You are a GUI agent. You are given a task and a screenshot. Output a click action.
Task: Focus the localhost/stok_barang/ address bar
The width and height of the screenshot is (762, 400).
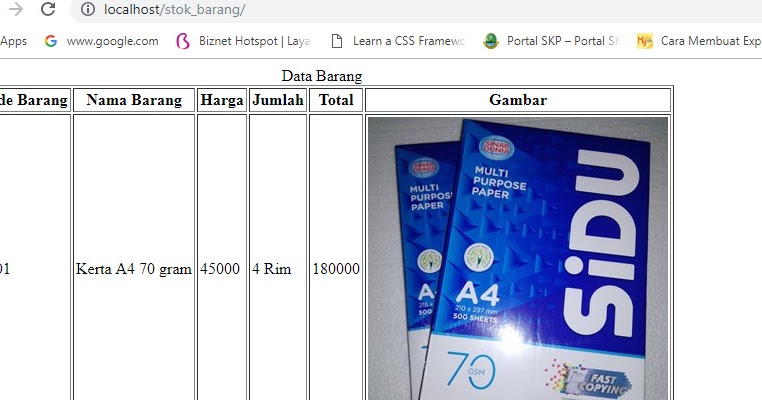pyautogui.click(x=418, y=9)
